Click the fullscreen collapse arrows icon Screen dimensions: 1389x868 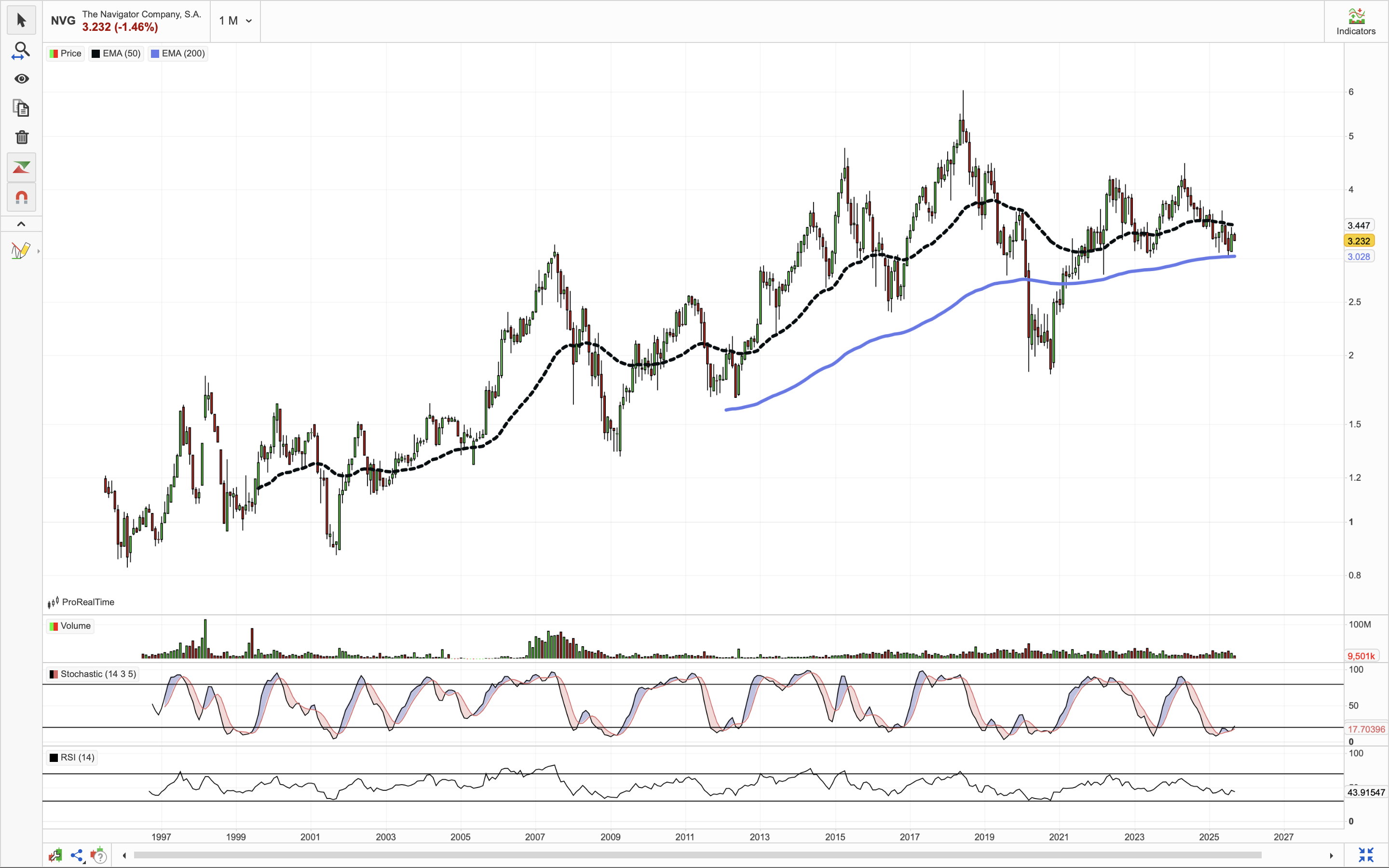(x=1365, y=855)
